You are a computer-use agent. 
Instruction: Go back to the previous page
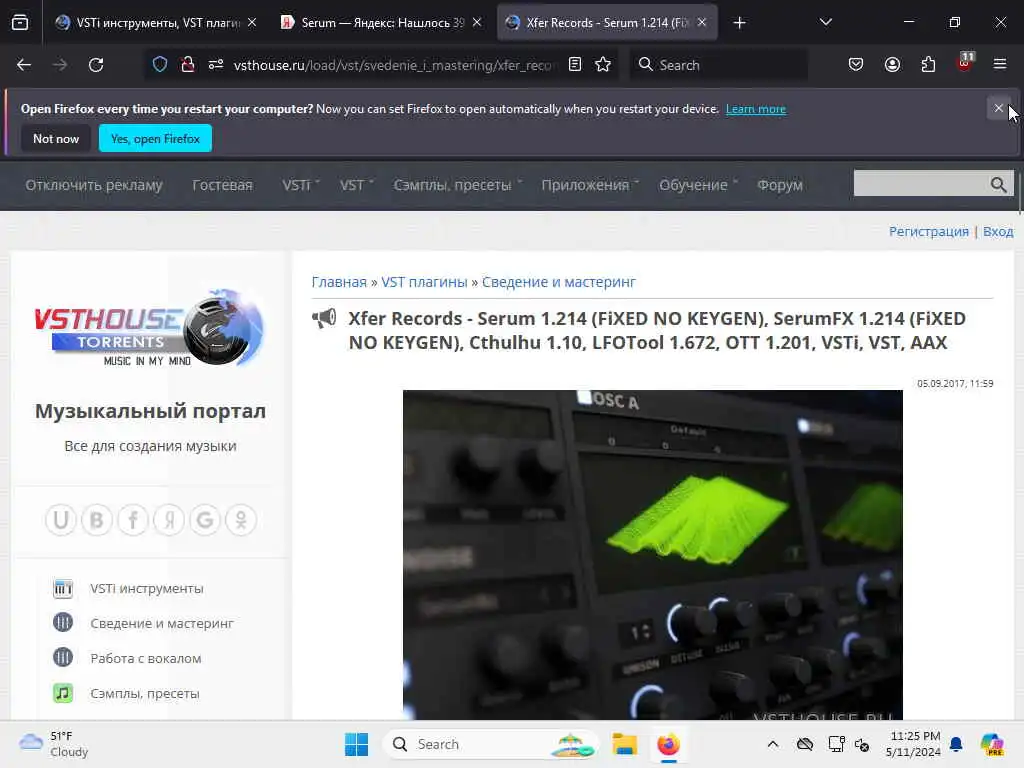[24, 65]
